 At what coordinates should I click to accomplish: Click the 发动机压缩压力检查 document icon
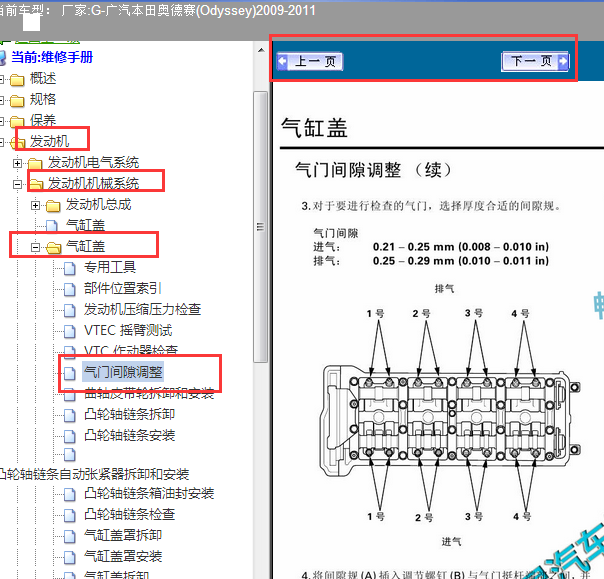(69, 310)
